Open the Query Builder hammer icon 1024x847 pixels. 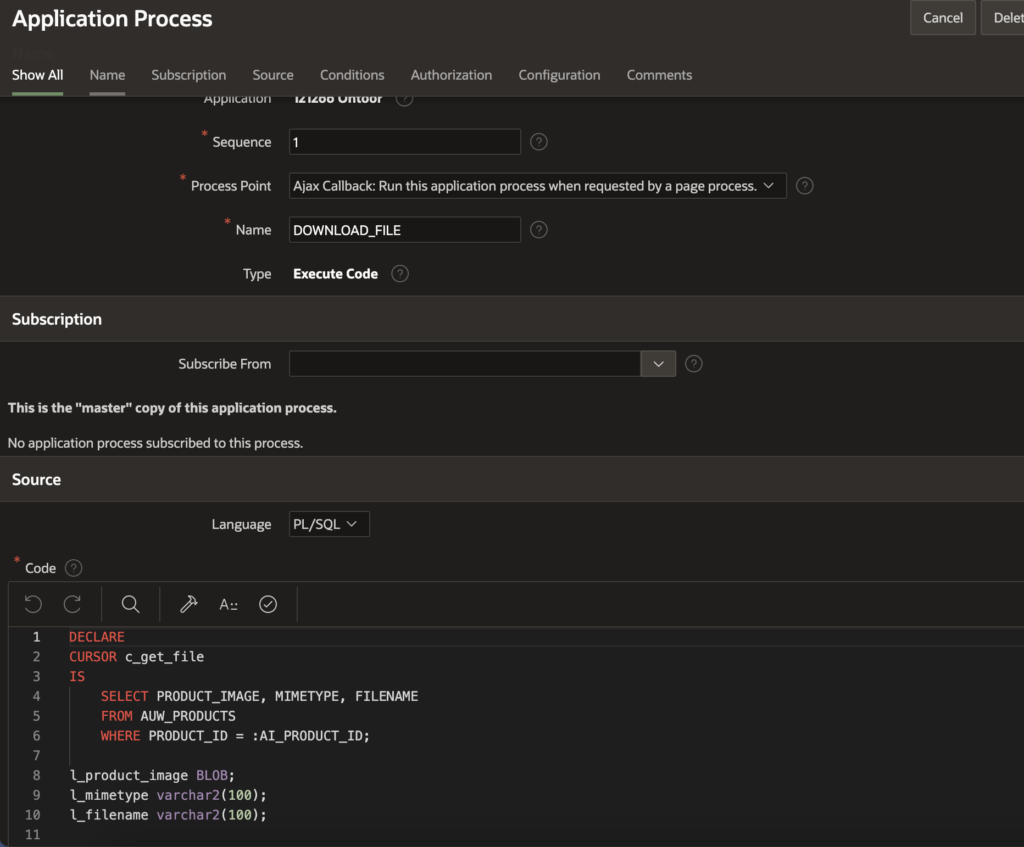point(188,604)
